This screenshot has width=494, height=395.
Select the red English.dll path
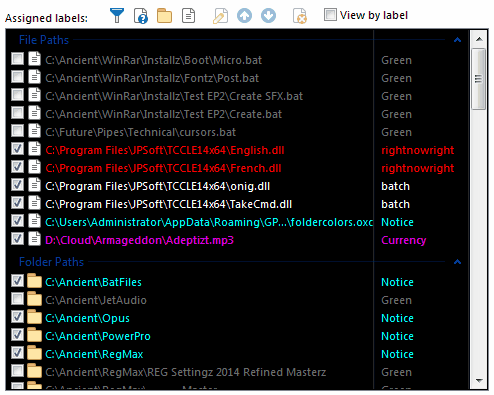[165, 150]
